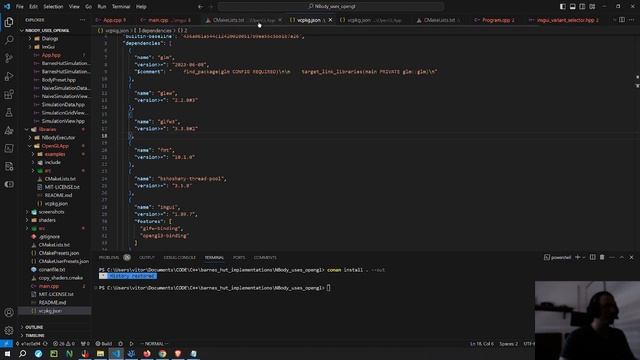Split the editor to the right
Screen dimensions: 640x360
coord(622,20)
